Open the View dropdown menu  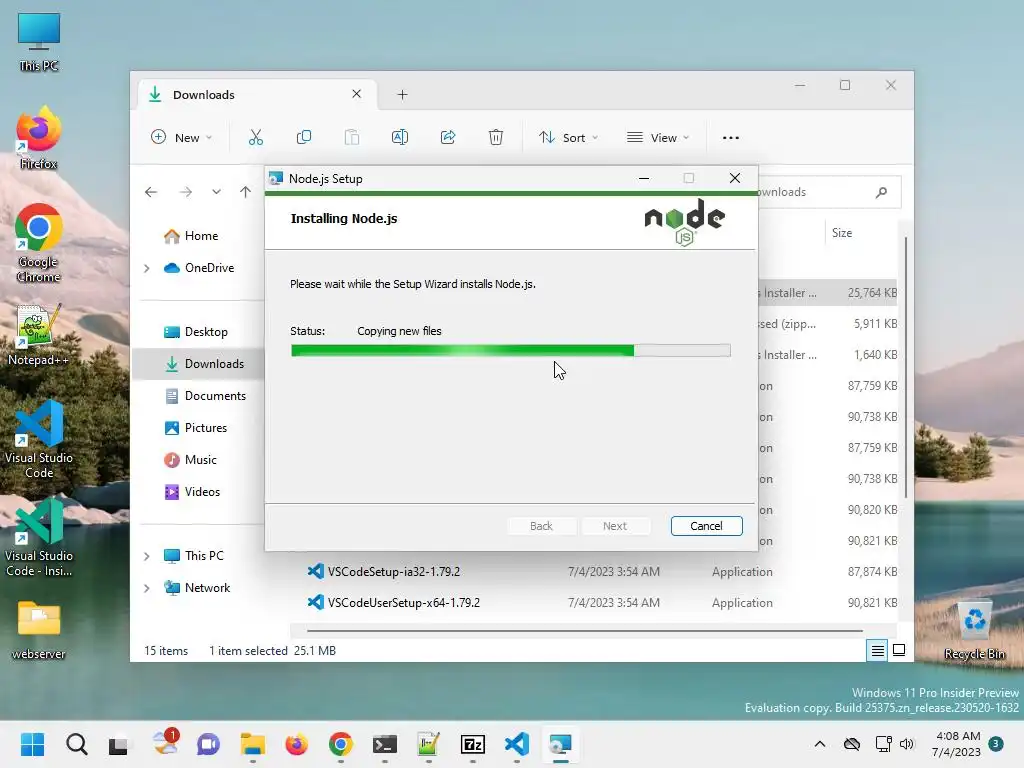click(658, 137)
